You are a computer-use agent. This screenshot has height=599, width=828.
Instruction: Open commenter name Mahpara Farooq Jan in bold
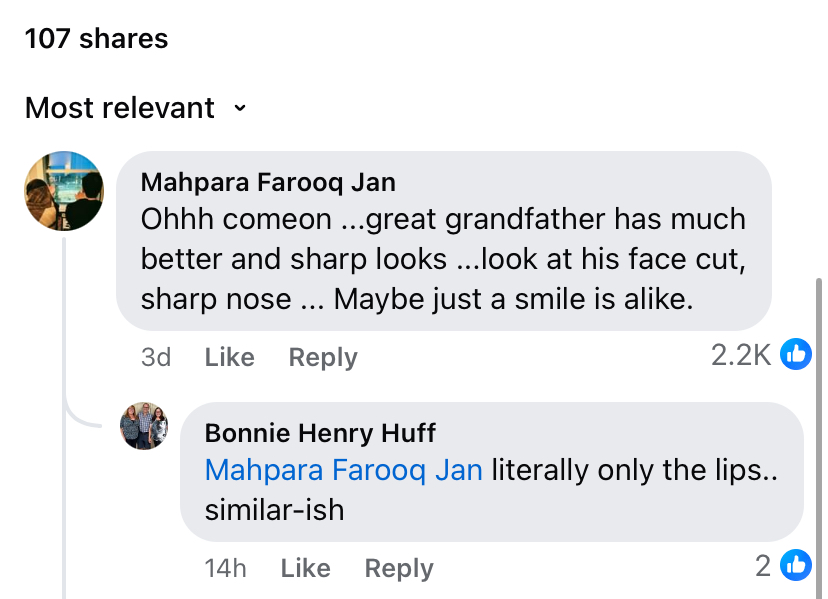pos(268,182)
